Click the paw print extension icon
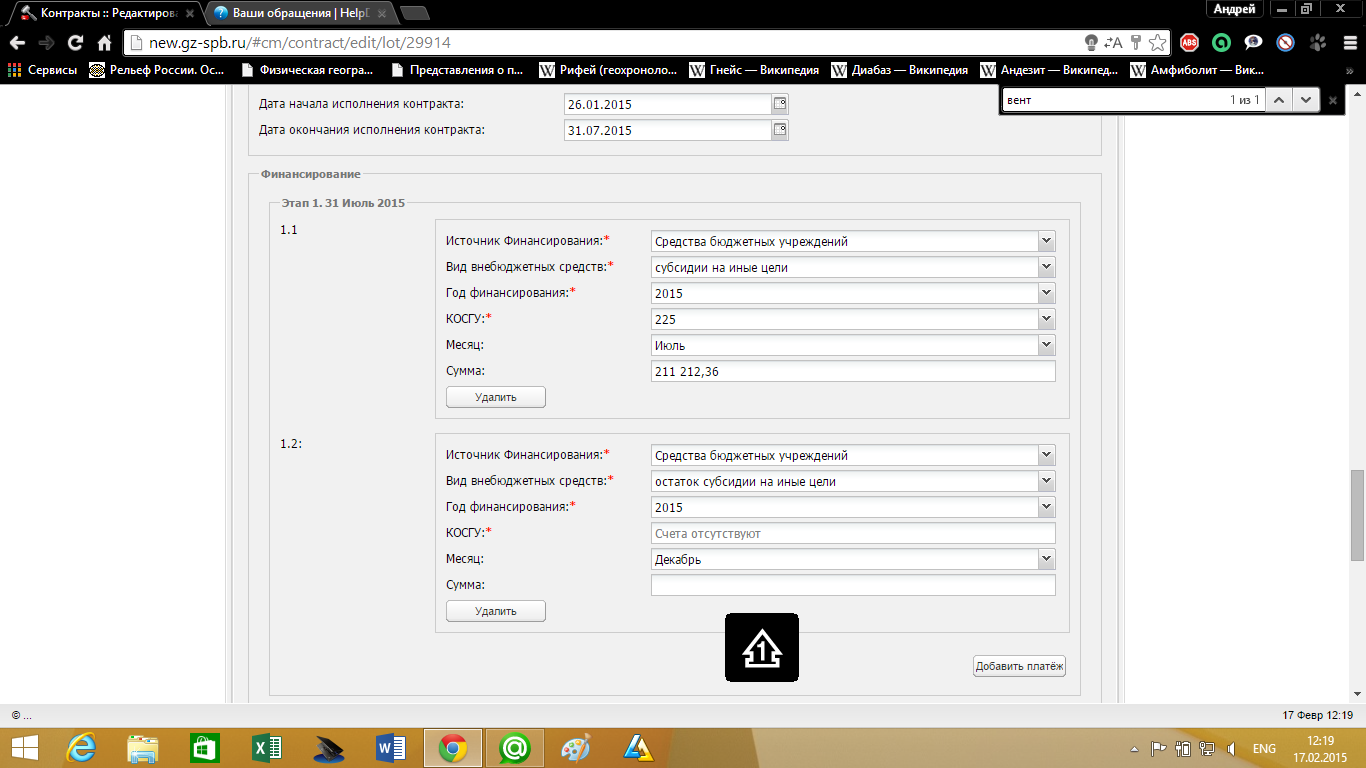This screenshot has width=1366, height=768. (1317, 43)
